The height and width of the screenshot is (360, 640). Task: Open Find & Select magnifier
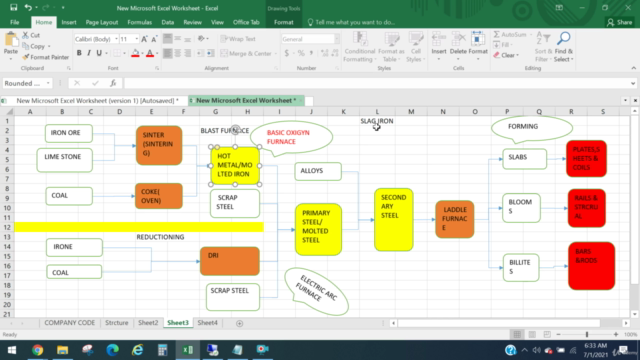pyautogui.click(x=564, y=47)
